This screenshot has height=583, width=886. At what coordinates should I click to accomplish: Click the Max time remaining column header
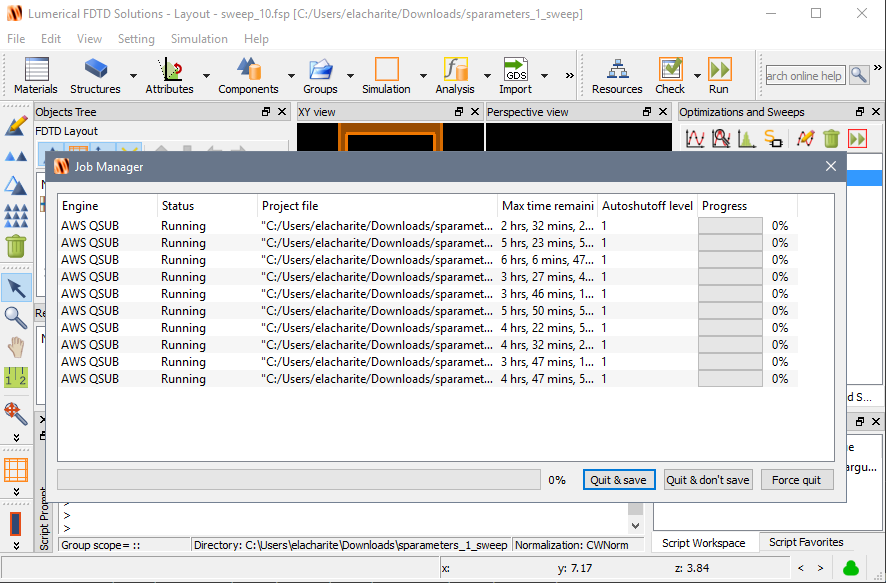tap(548, 206)
